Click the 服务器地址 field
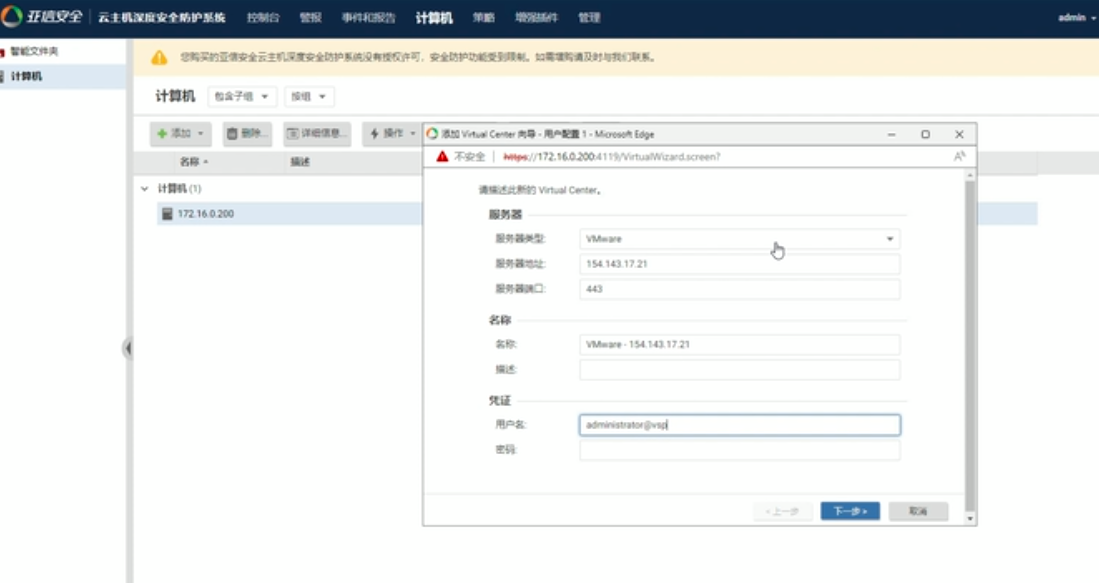 739,264
